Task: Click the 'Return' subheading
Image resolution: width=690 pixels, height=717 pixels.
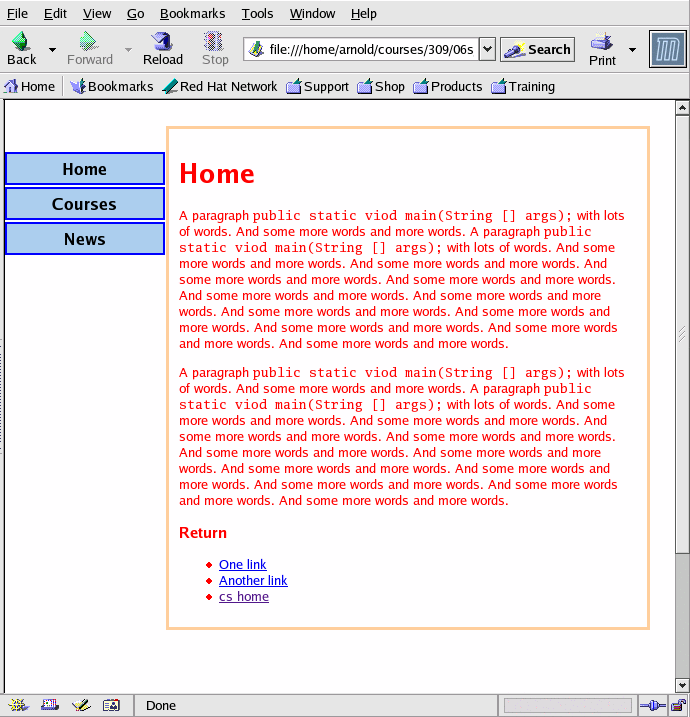Action: 203,533
